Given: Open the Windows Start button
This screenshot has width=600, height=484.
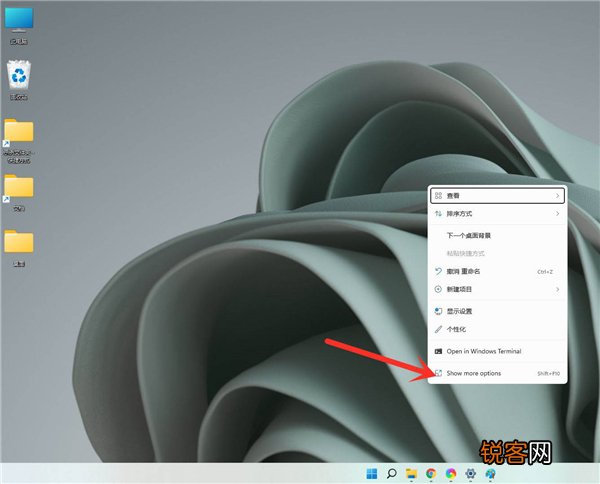Looking at the screenshot, I should tap(372, 474).
